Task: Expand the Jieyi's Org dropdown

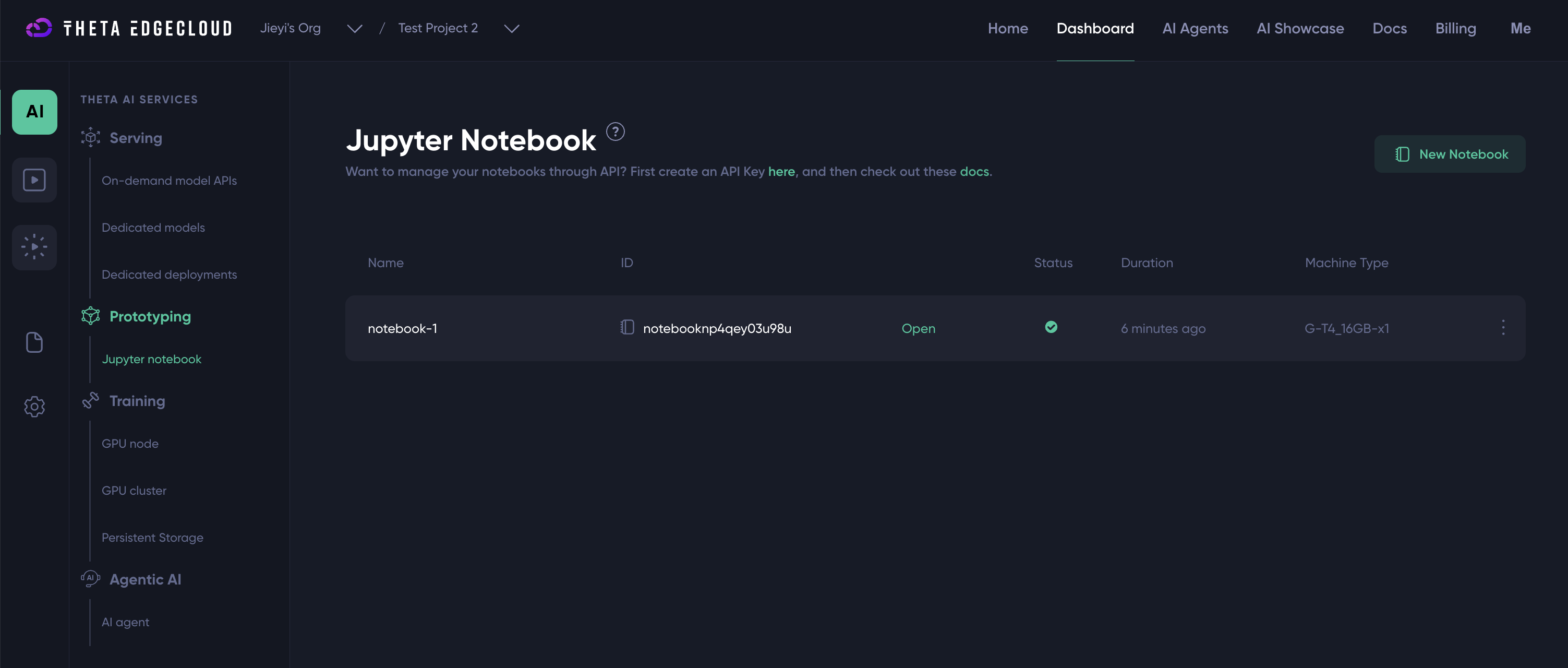Action: (354, 29)
